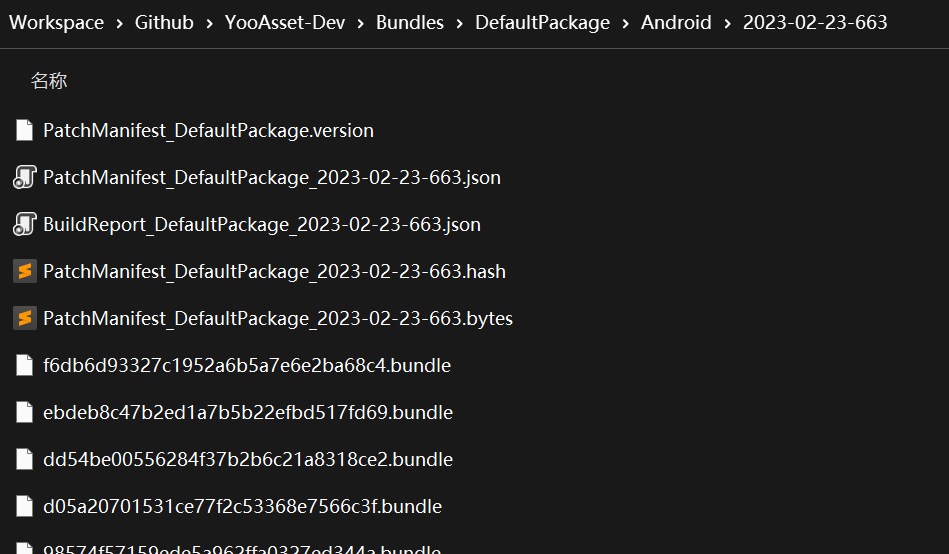Select the PatchManifest json file icon
Viewport: 949px width, 554px height.
tap(24, 177)
